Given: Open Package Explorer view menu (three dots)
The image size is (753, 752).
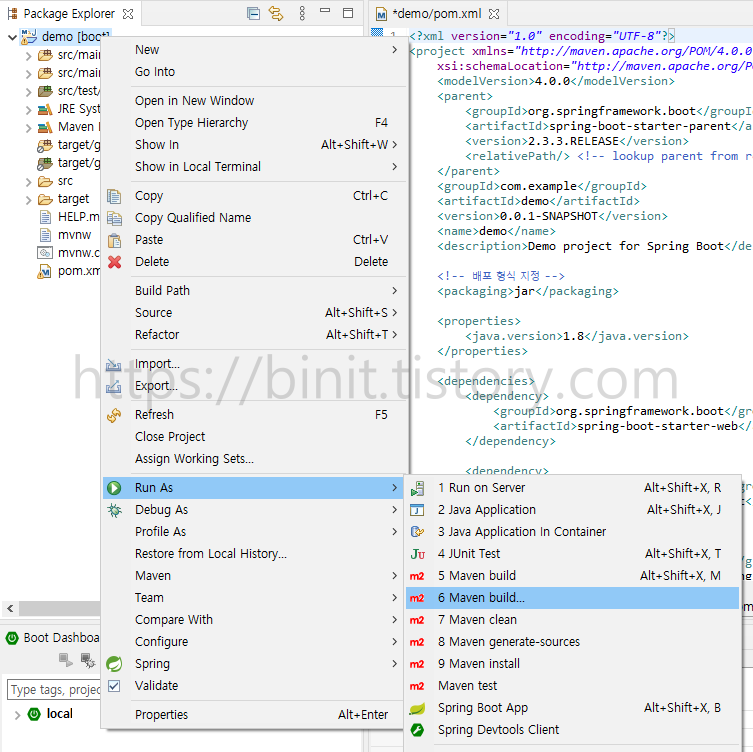Looking at the screenshot, I should click(x=302, y=13).
